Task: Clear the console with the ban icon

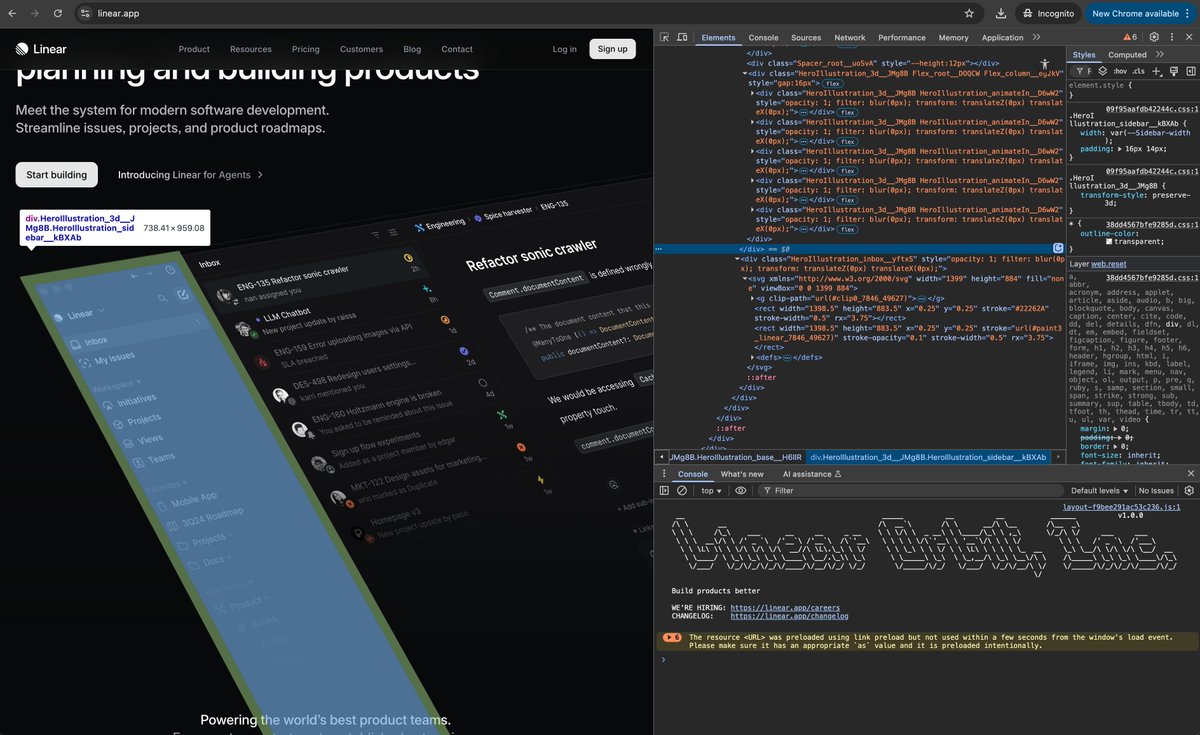Action: pos(681,491)
